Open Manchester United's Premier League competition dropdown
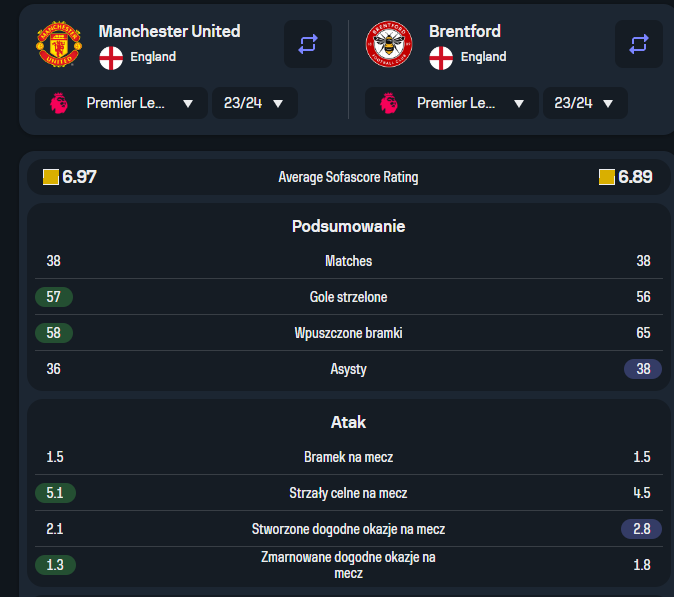 [121, 103]
